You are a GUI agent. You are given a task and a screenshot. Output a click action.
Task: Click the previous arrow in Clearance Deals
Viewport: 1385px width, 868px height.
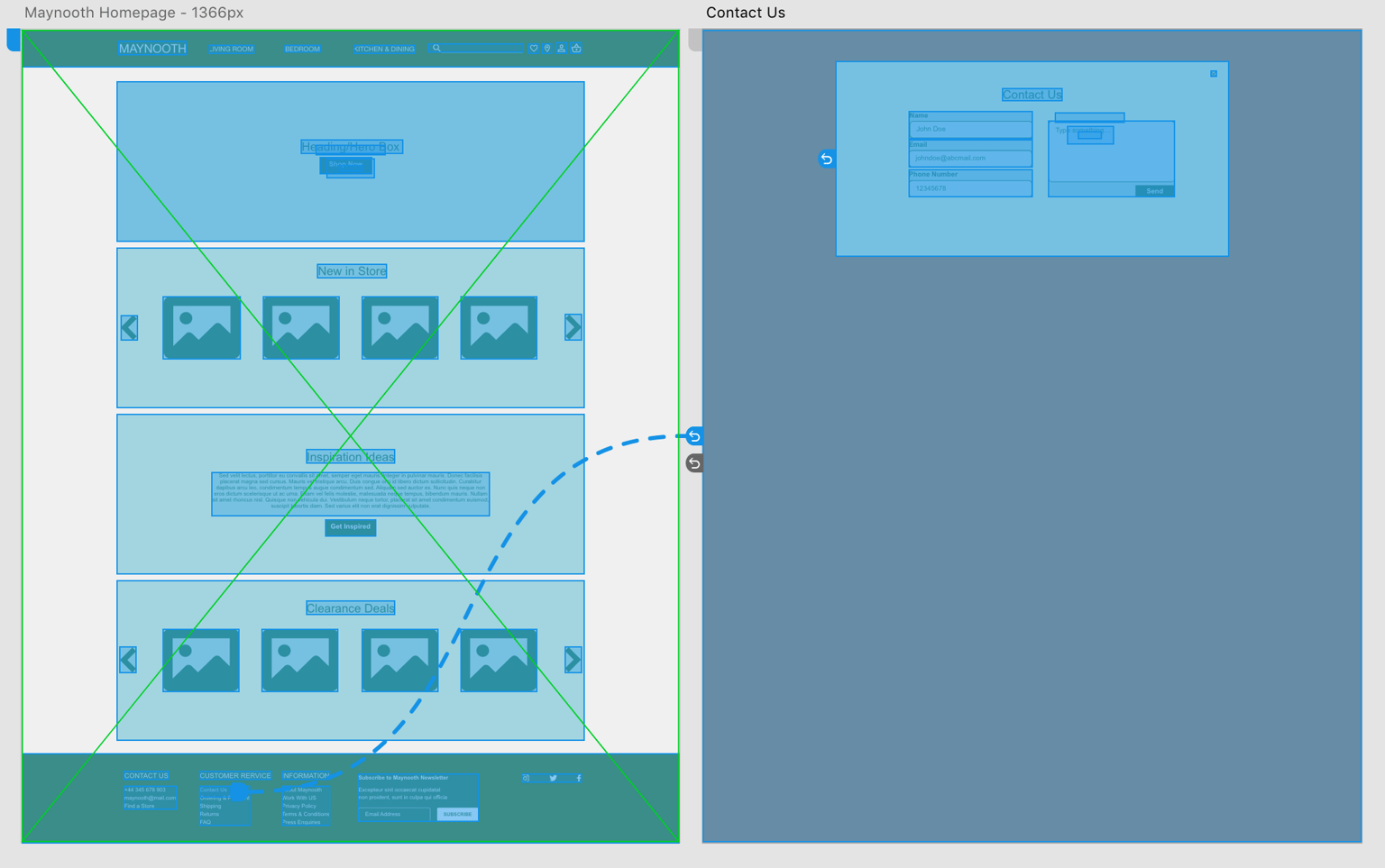[128, 660]
